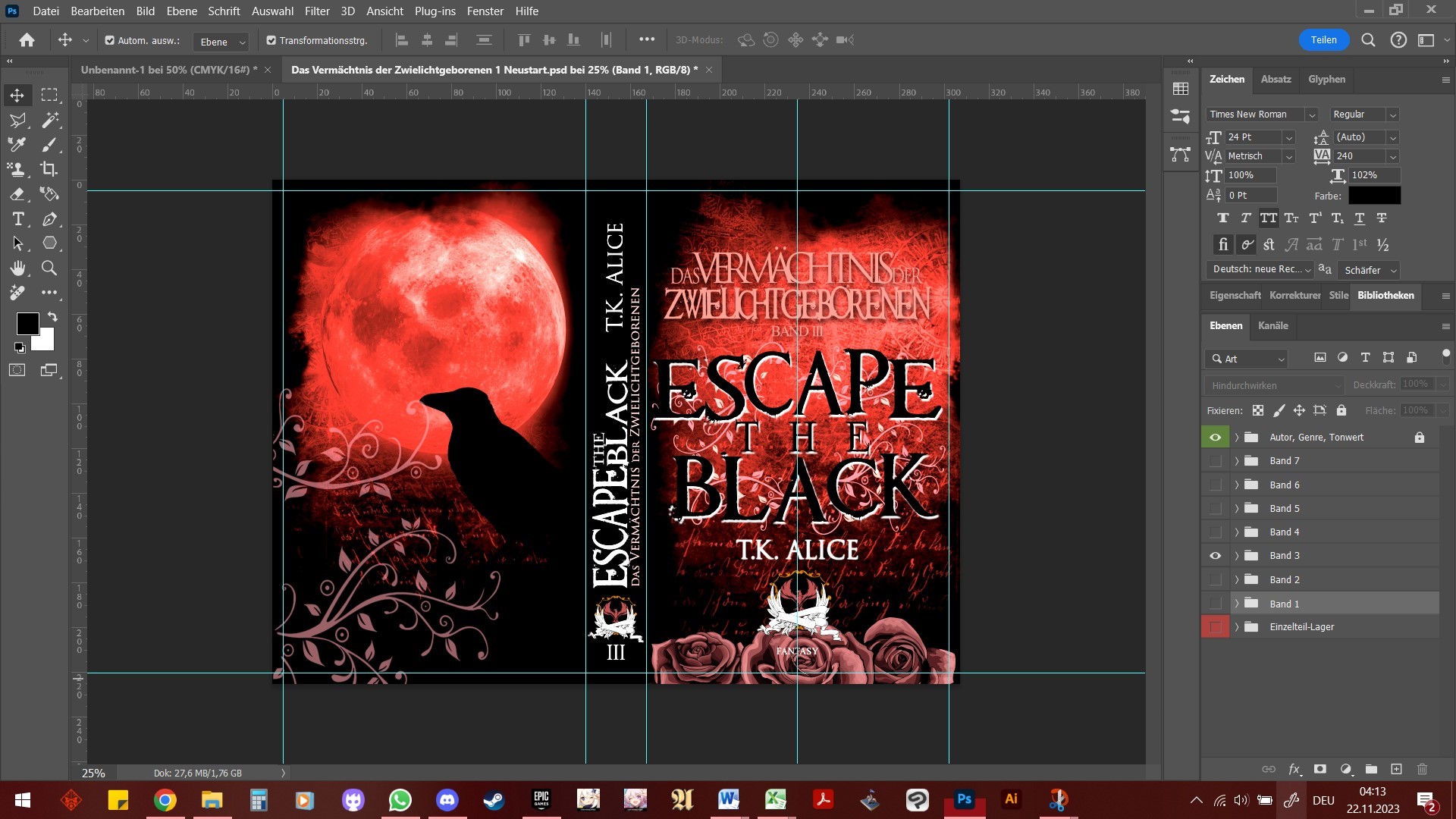Select the Hand tool
The image size is (1456, 819).
coord(17,268)
